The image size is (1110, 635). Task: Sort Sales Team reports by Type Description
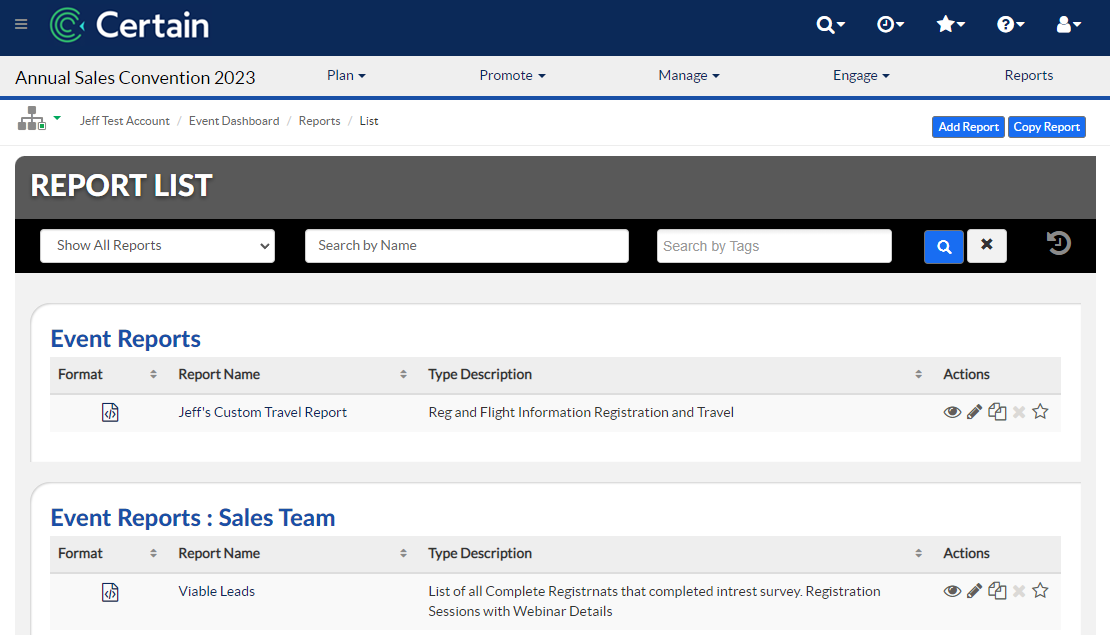tap(918, 554)
